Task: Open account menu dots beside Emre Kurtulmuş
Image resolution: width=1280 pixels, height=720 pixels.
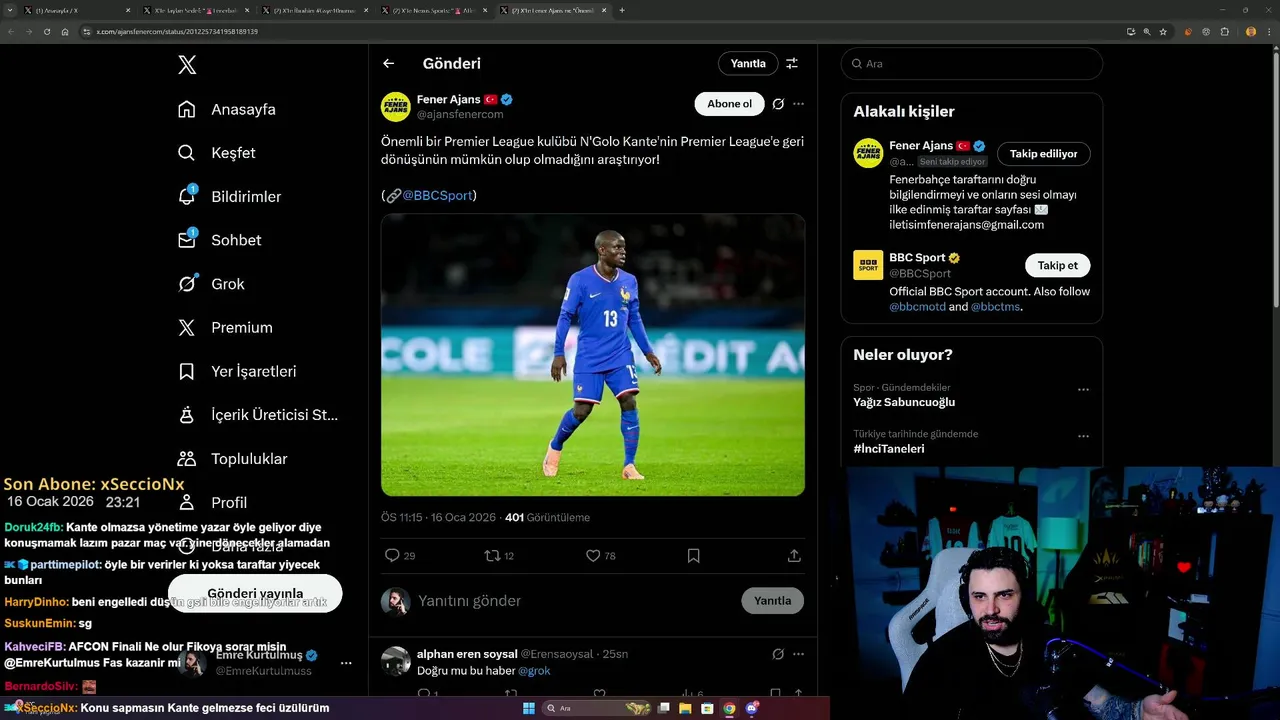Action: click(346, 663)
